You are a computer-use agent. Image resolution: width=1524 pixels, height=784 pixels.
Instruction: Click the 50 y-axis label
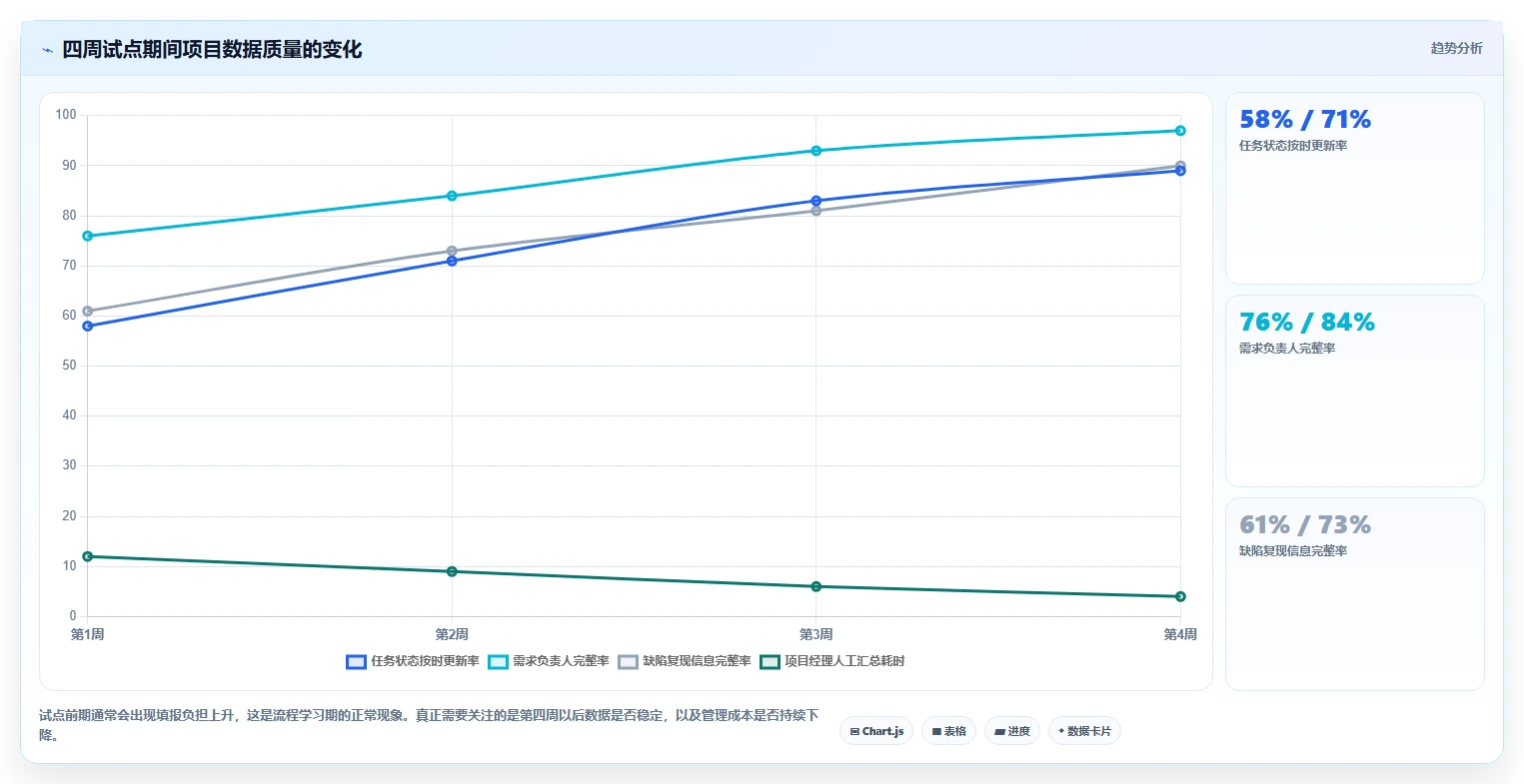pyautogui.click(x=69, y=366)
